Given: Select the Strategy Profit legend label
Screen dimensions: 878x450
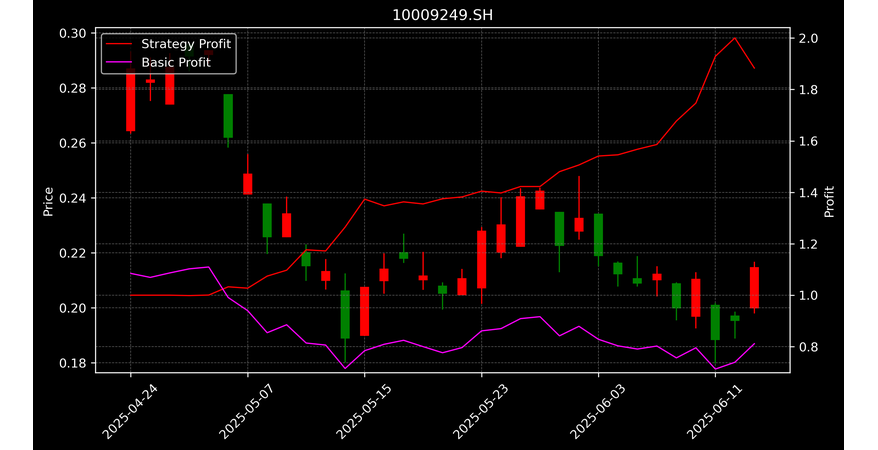Looking at the screenshot, I should pyautogui.click(x=186, y=44).
